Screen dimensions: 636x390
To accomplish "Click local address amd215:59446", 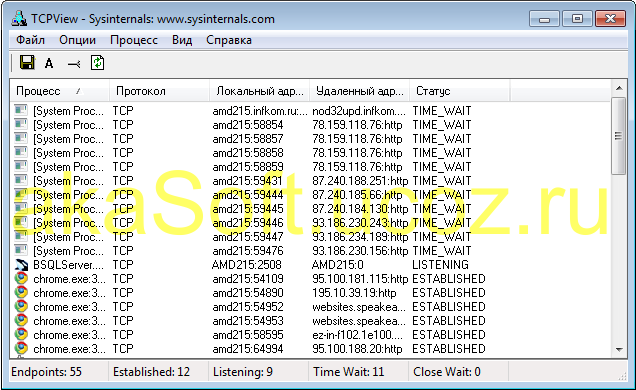I will point(248,223).
